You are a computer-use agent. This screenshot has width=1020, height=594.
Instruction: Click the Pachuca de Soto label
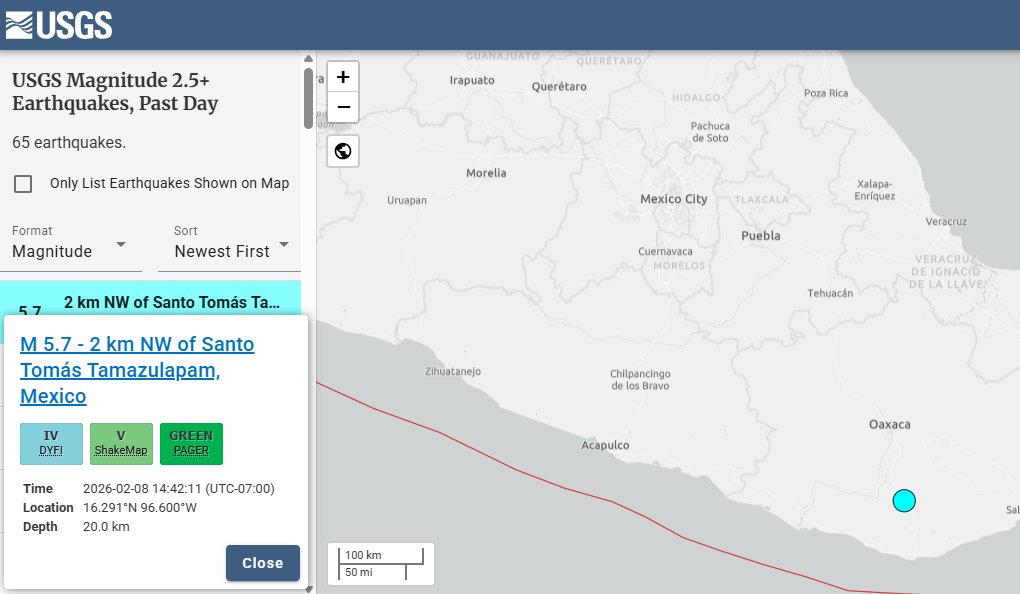point(710,131)
